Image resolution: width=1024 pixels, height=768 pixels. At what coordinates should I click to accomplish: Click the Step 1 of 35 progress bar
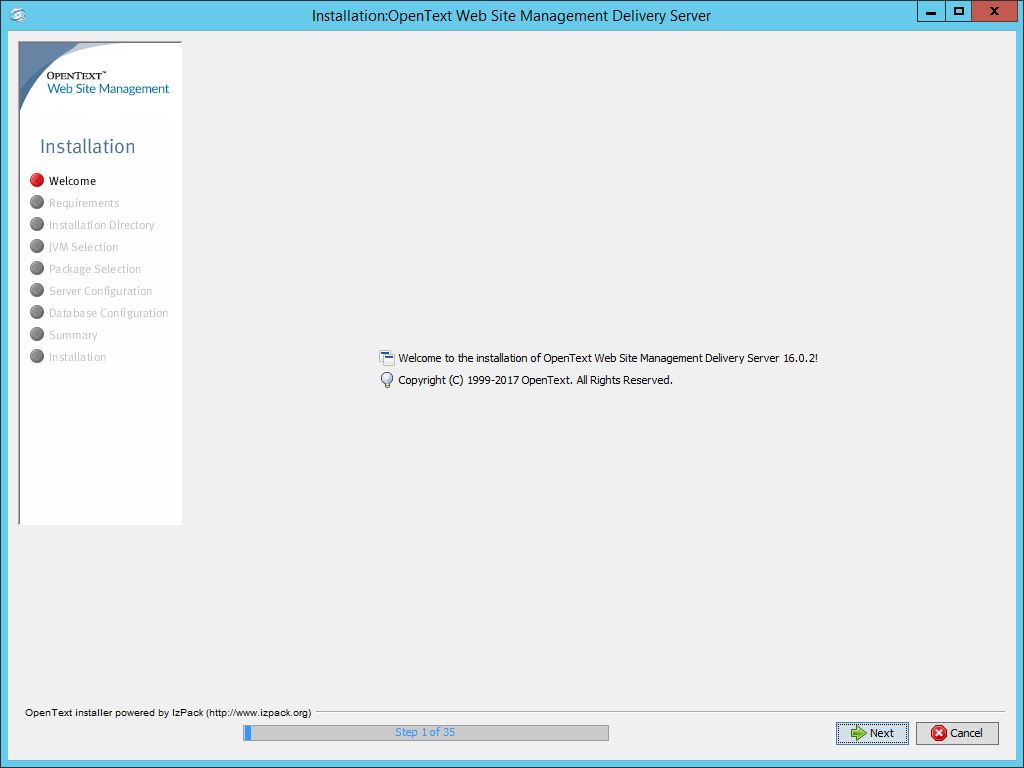[426, 733]
